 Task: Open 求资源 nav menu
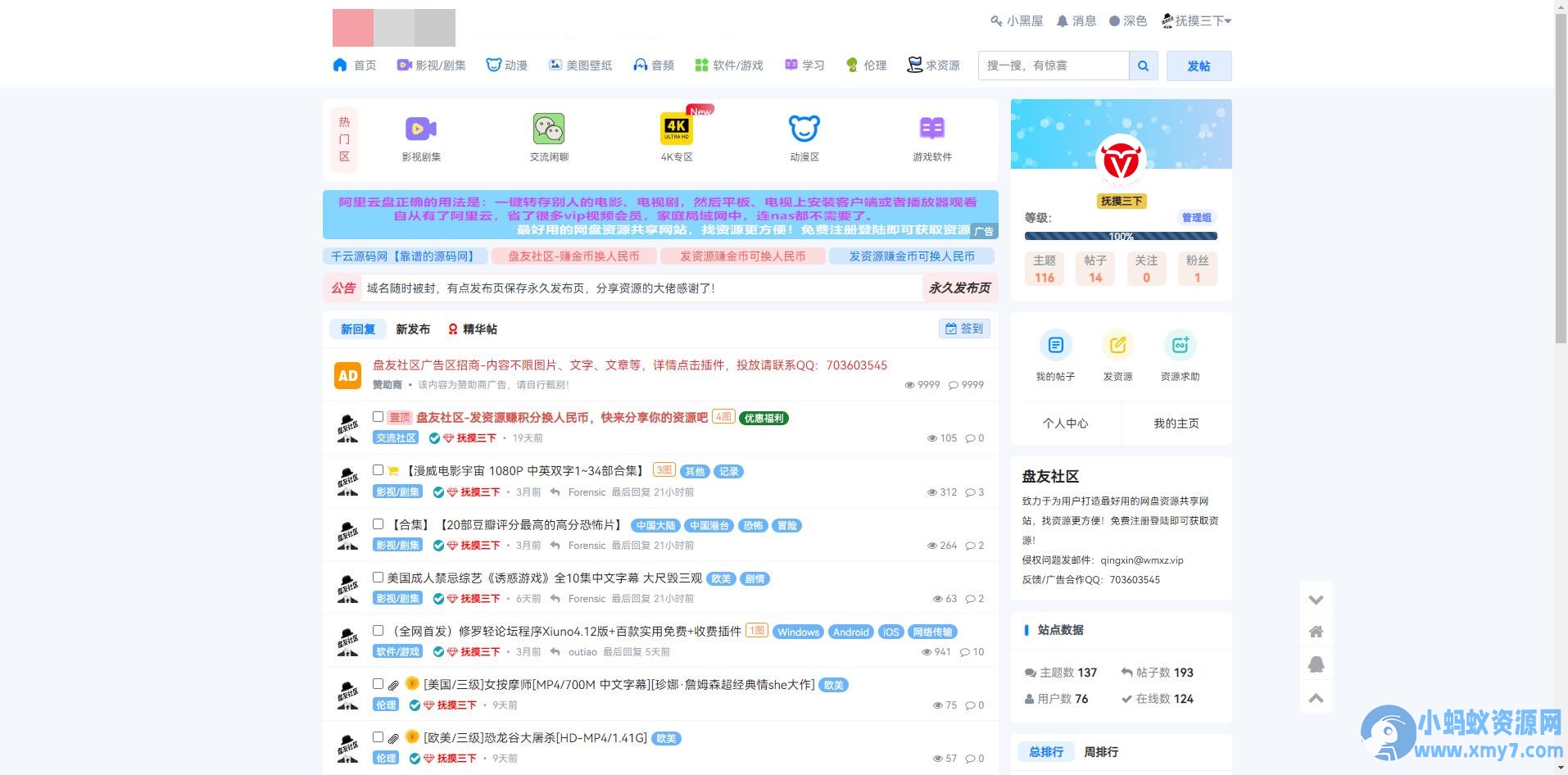pyautogui.click(x=933, y=65)
